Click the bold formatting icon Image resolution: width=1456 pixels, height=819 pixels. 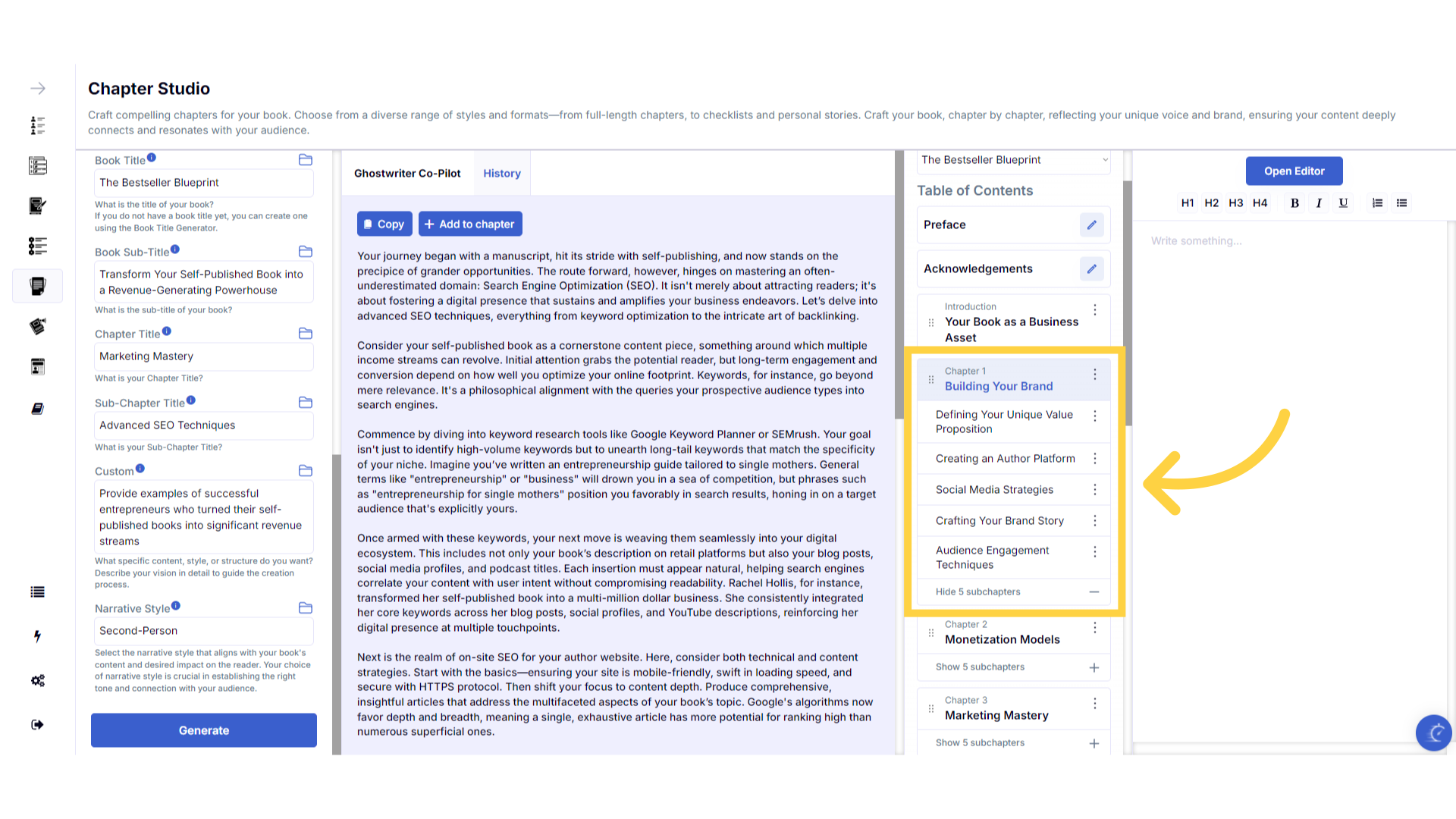(x=1294, y=203)
